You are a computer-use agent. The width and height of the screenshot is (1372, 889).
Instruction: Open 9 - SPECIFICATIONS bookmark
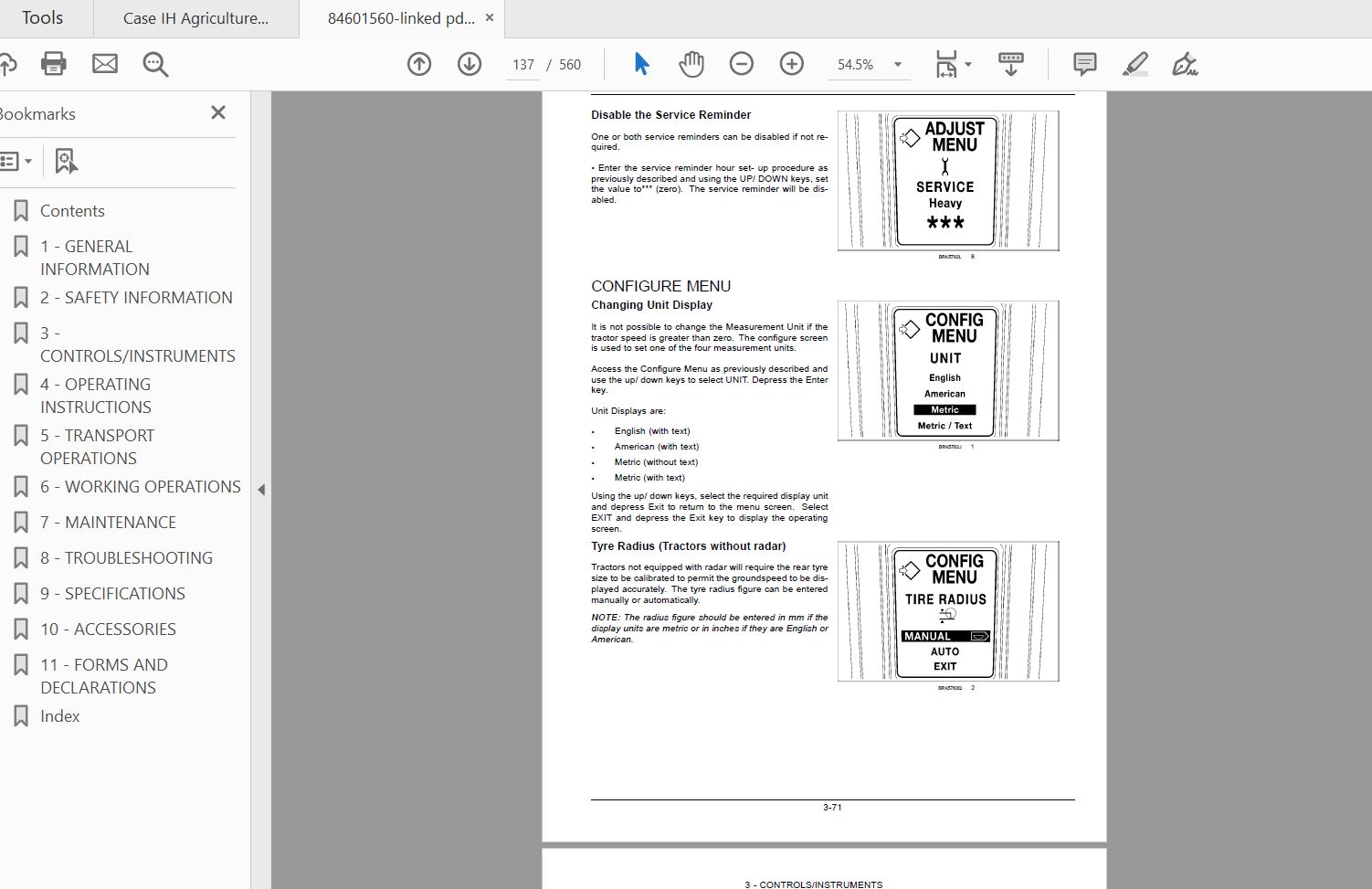coord(112,594)
